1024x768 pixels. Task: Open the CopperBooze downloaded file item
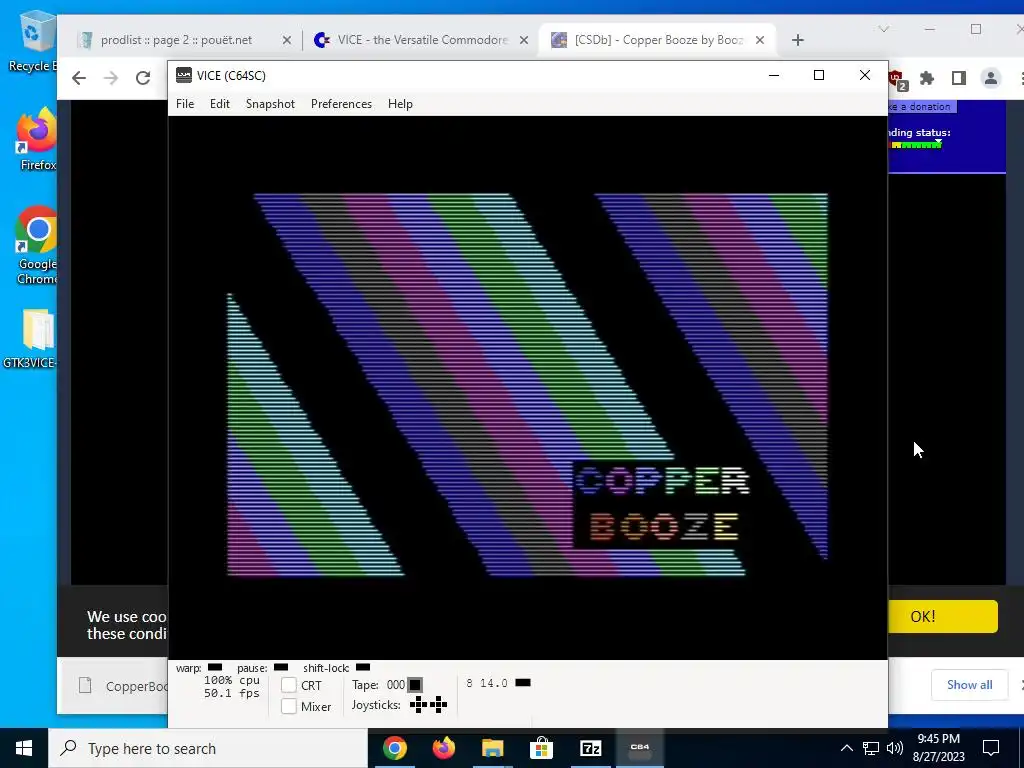(x=123, y=686)
